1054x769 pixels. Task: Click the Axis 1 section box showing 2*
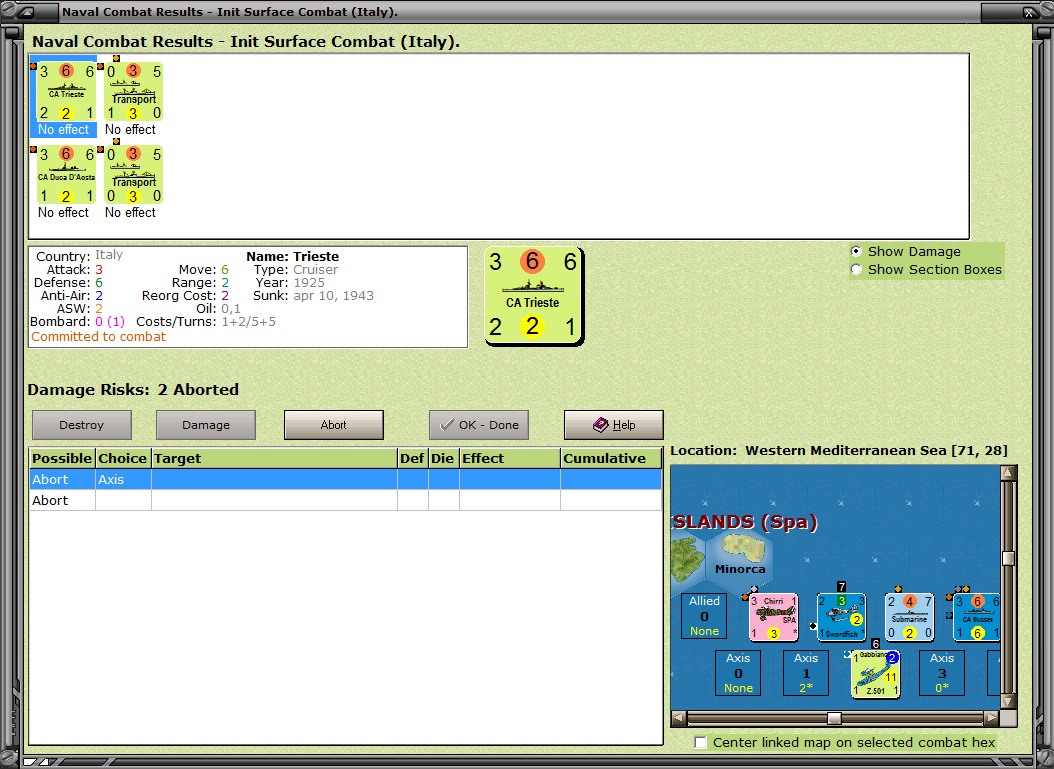(x=805, y=673)
